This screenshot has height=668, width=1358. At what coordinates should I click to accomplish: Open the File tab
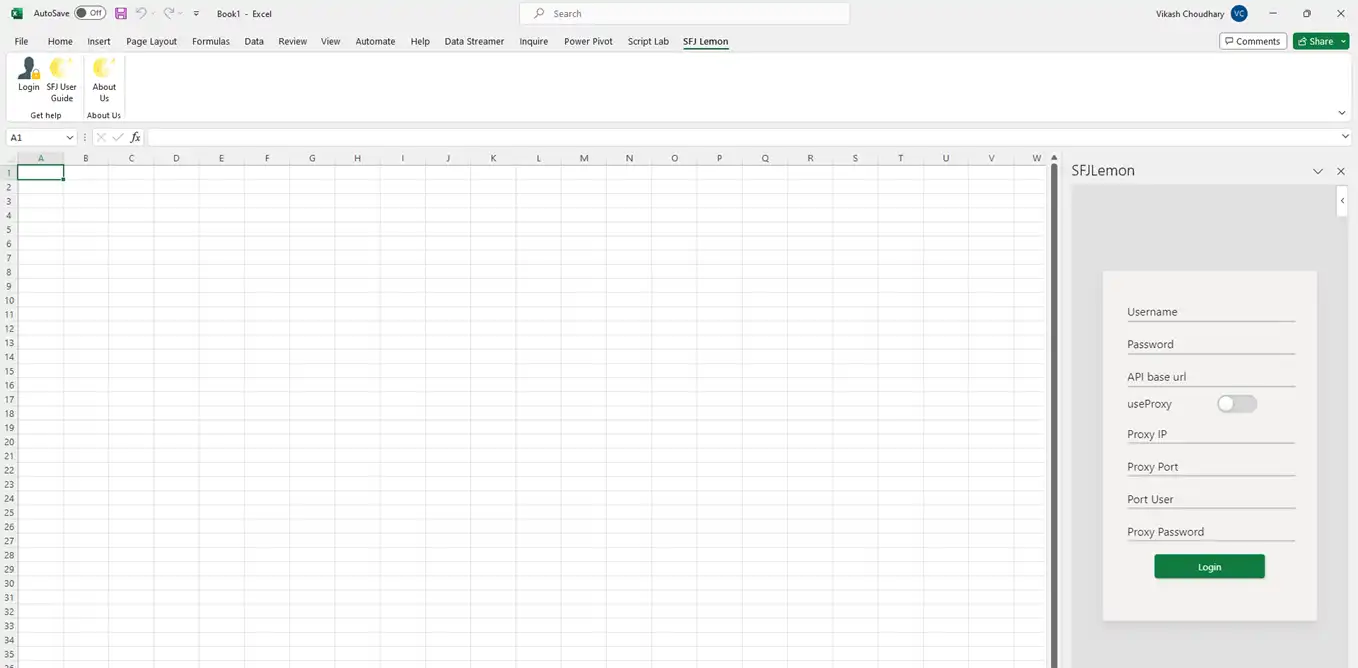point(21,41)
